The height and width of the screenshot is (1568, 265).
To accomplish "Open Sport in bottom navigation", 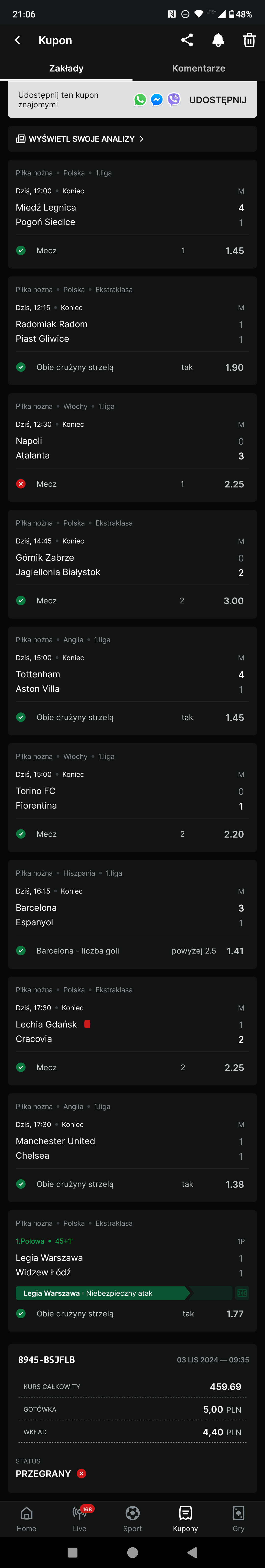I will coord(132,1514).
